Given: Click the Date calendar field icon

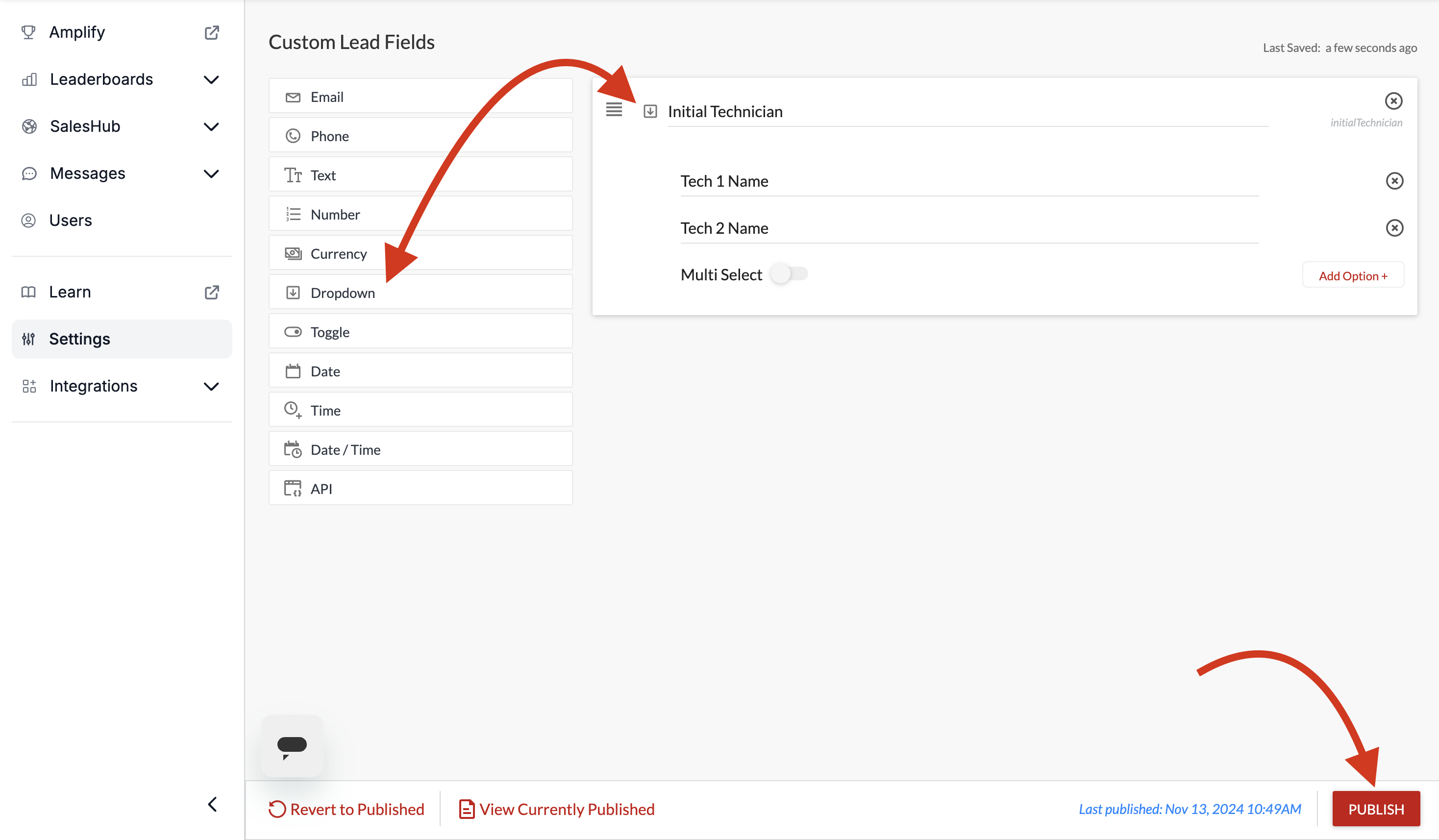Looking at the screenshot, I should (x=293, y=371).
